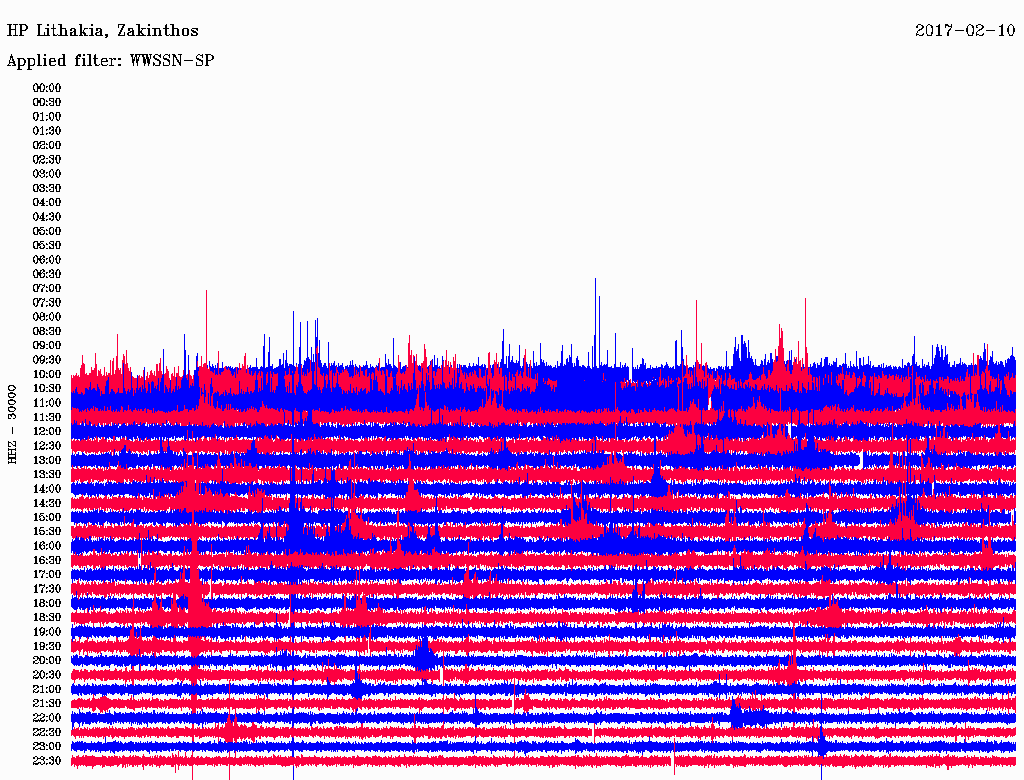Viewport: 1024px width, 780px height.
Task: Click the 03:00 time label
Action: point(47,174)
